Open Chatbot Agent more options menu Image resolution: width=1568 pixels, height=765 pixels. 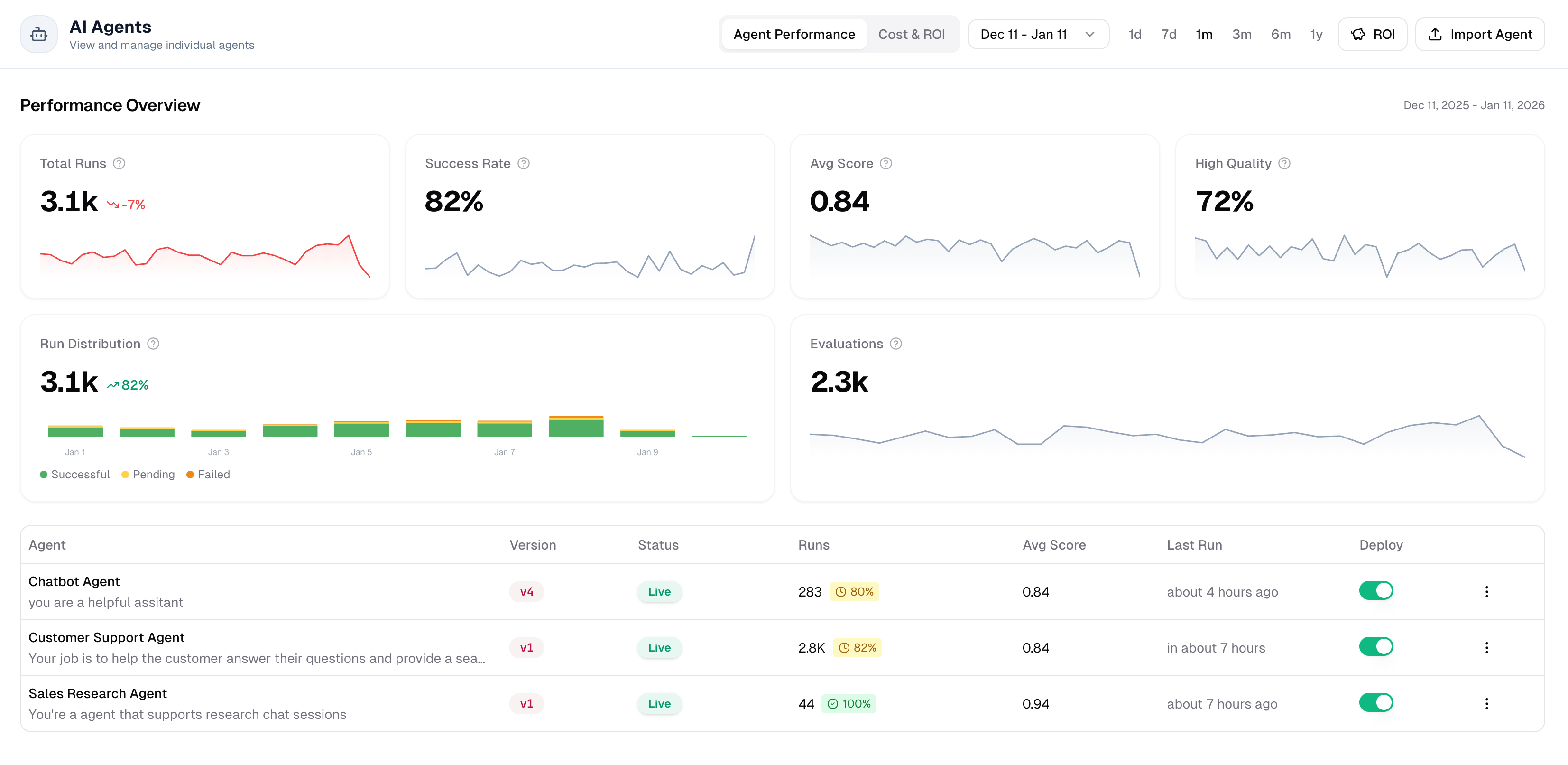[x=1486, y=591]
